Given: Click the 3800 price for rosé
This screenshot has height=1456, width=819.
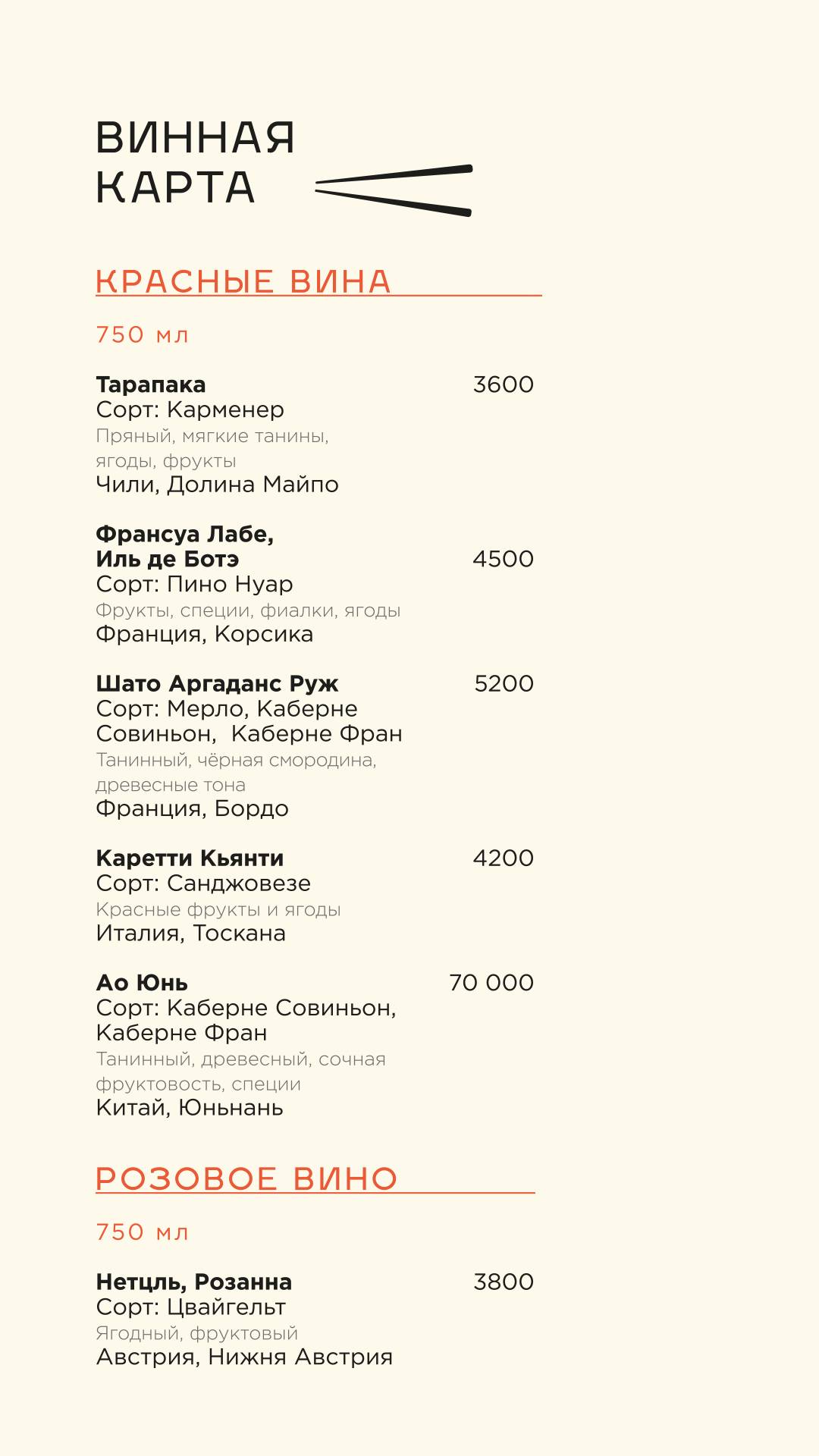Looking at the screenshot, I should click(504, 1282).
